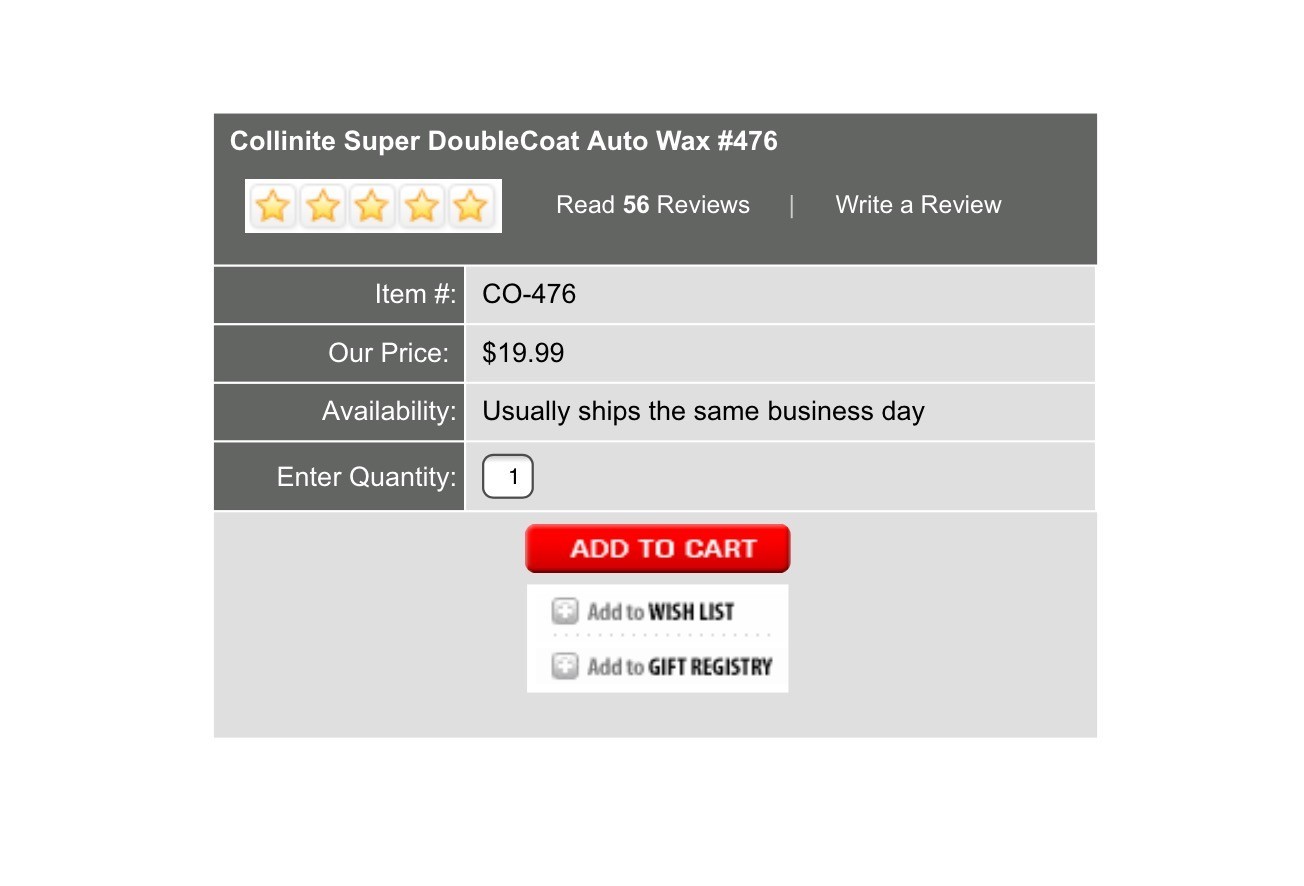1304x886 pixels.
Task: Click the Our Price label
Action: click(389, 353)
